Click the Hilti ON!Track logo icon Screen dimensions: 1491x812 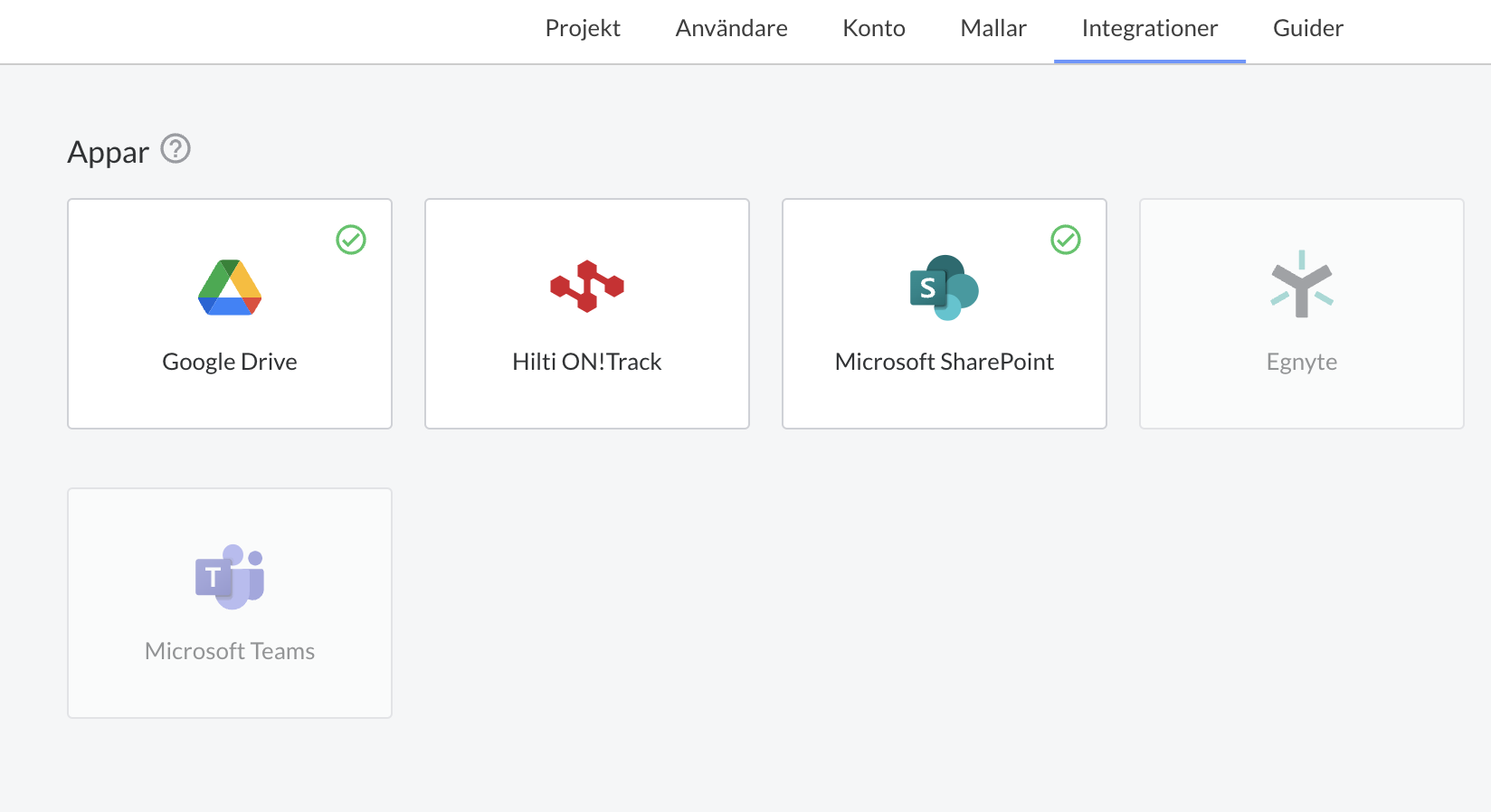[x=587, y=286]
